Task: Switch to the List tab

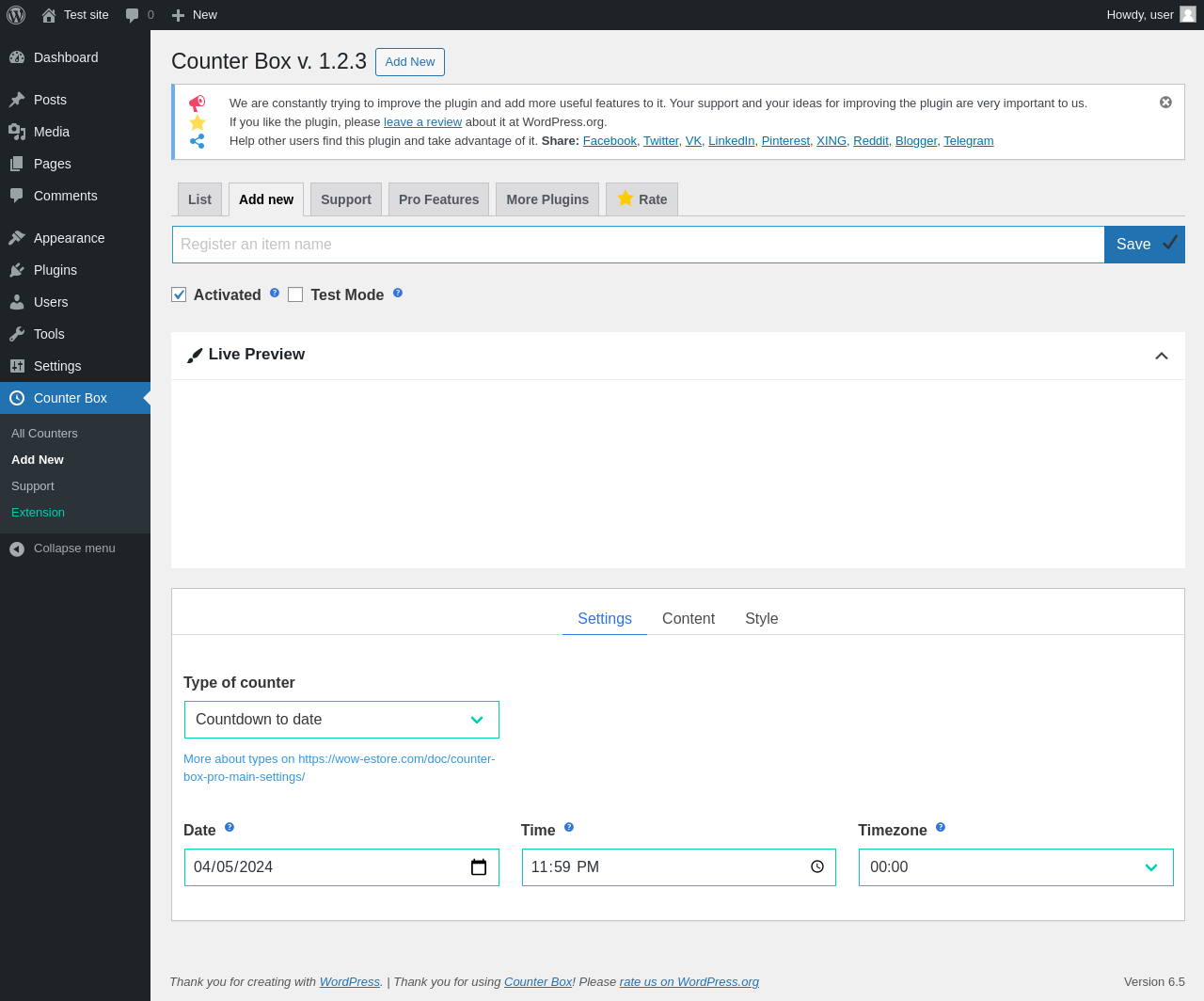Action: click(199, 199)
